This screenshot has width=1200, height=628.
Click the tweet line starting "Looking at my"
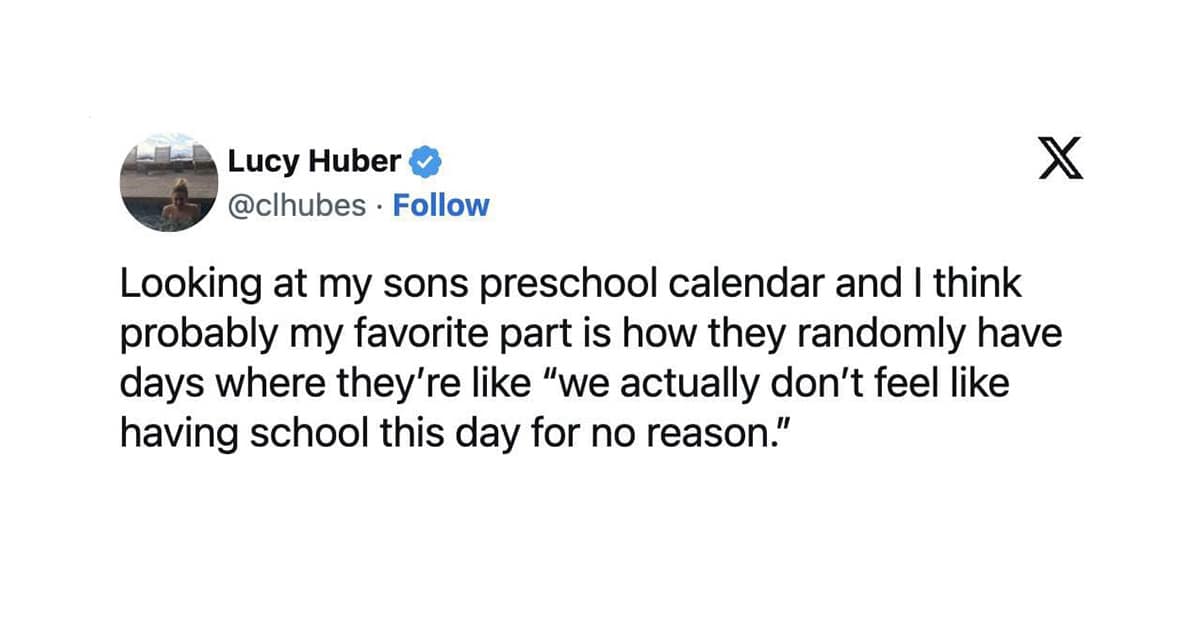(571, 285)
